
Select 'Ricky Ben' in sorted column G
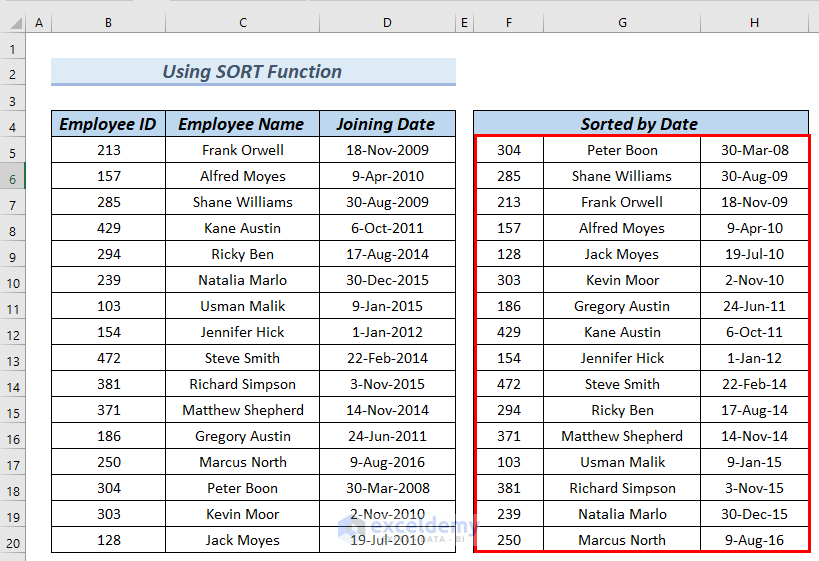[622, 410]
